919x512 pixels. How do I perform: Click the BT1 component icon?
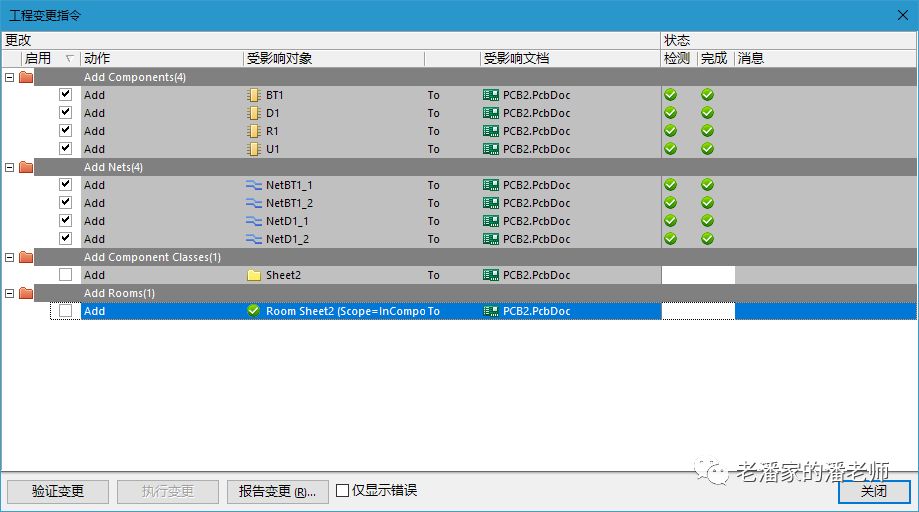click(x=253, y=95)
